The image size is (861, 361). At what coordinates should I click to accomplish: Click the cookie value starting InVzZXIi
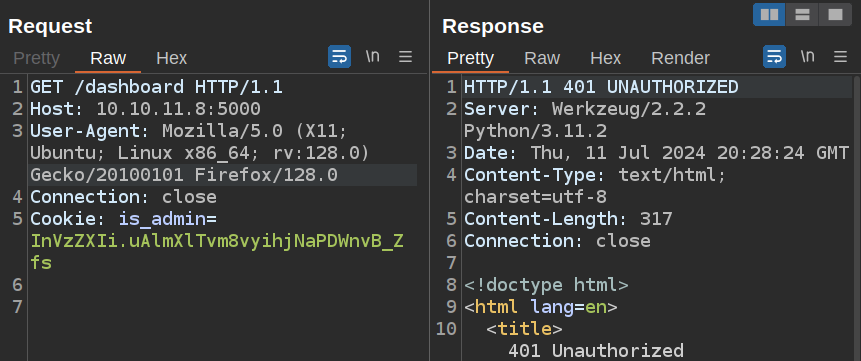click(x=217, y=252)
